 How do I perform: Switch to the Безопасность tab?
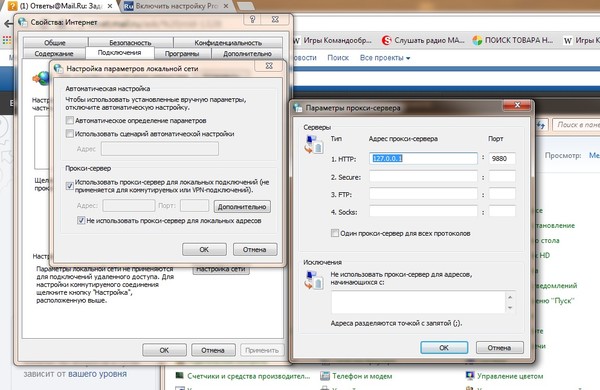130,42
